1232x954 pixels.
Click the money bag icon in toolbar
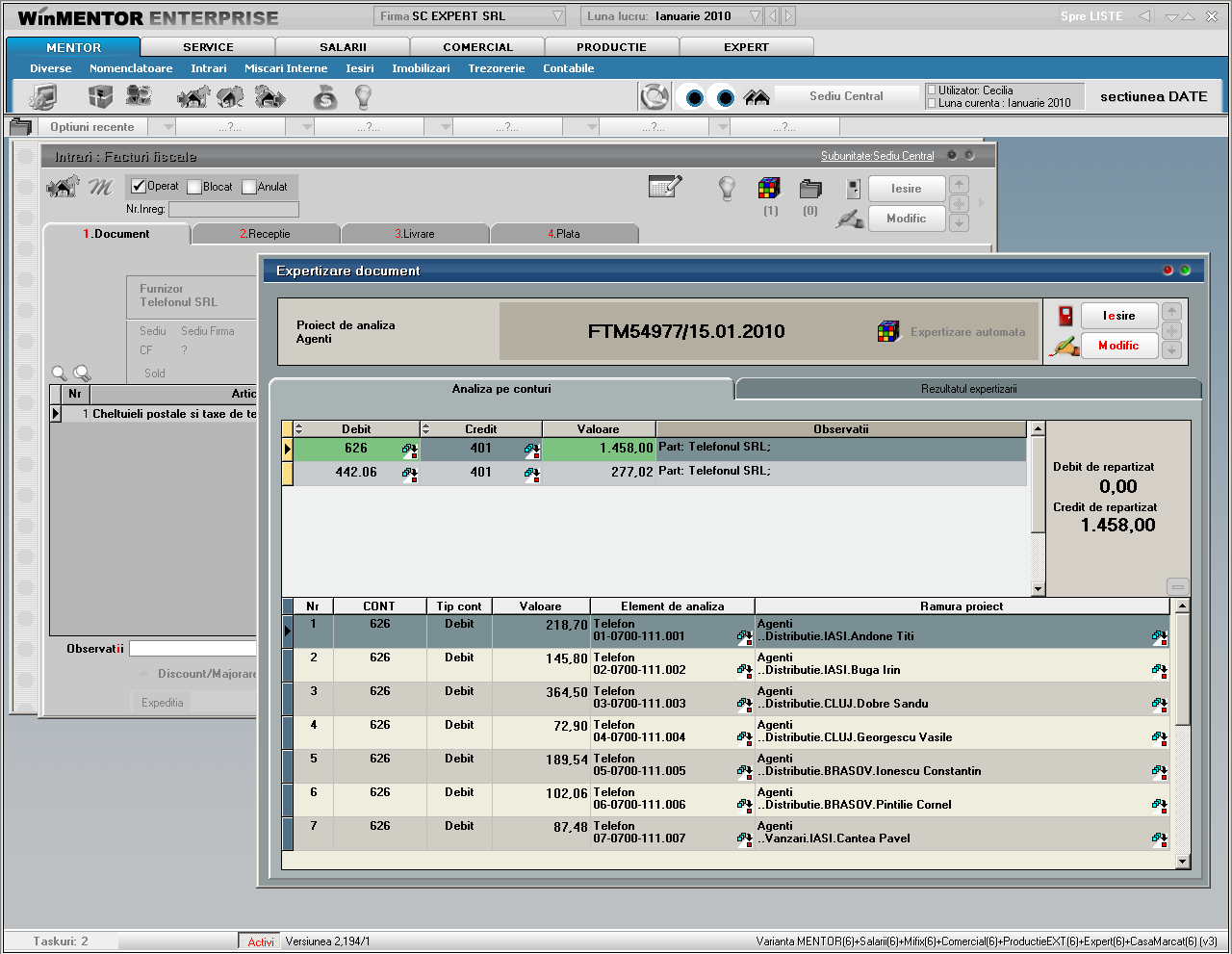(325, 96)
